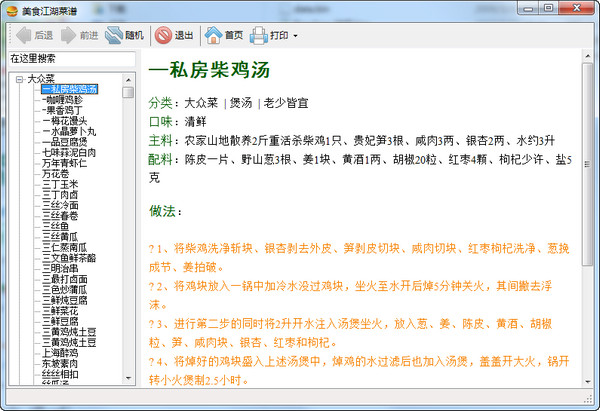The width and height of the screenshot is (600, 411).
Task: Click the 前进 forward arrow icon
Action: click(x=68, y=35)
